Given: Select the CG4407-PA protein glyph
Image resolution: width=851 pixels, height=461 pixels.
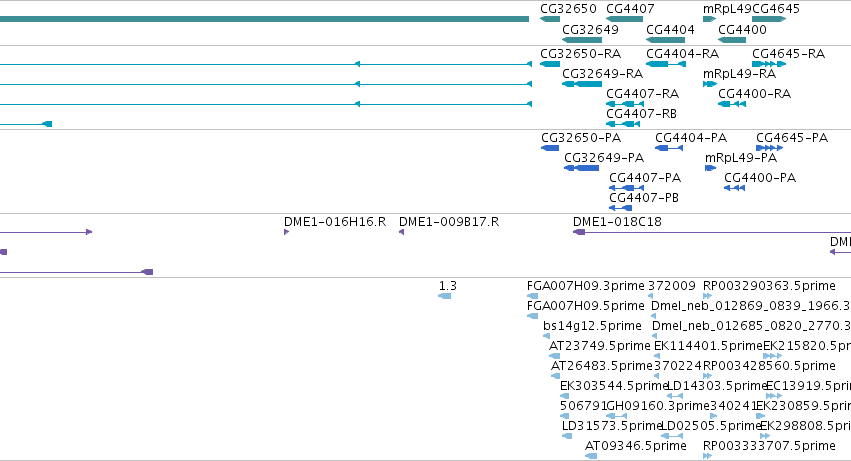Looking at the screenshot, I should click(626, 188).
